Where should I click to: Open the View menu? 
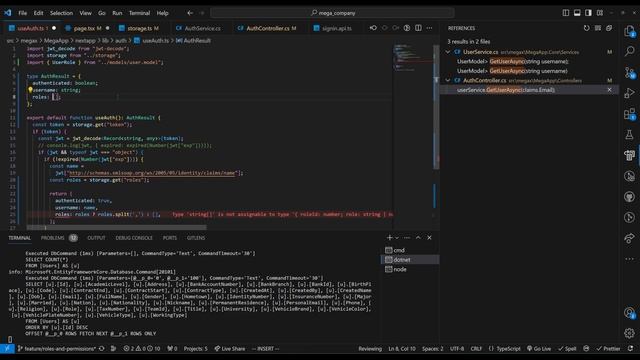[x=85, y=13]
